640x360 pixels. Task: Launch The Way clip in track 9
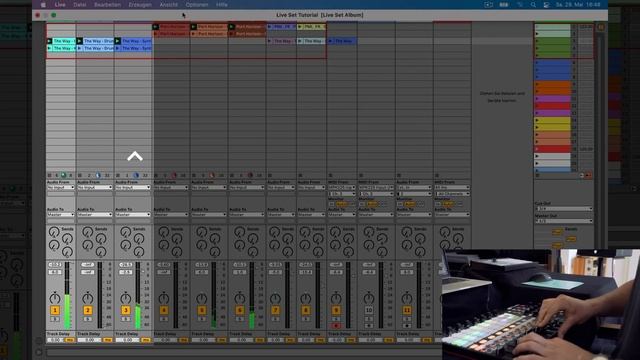[x=330, y=41]
